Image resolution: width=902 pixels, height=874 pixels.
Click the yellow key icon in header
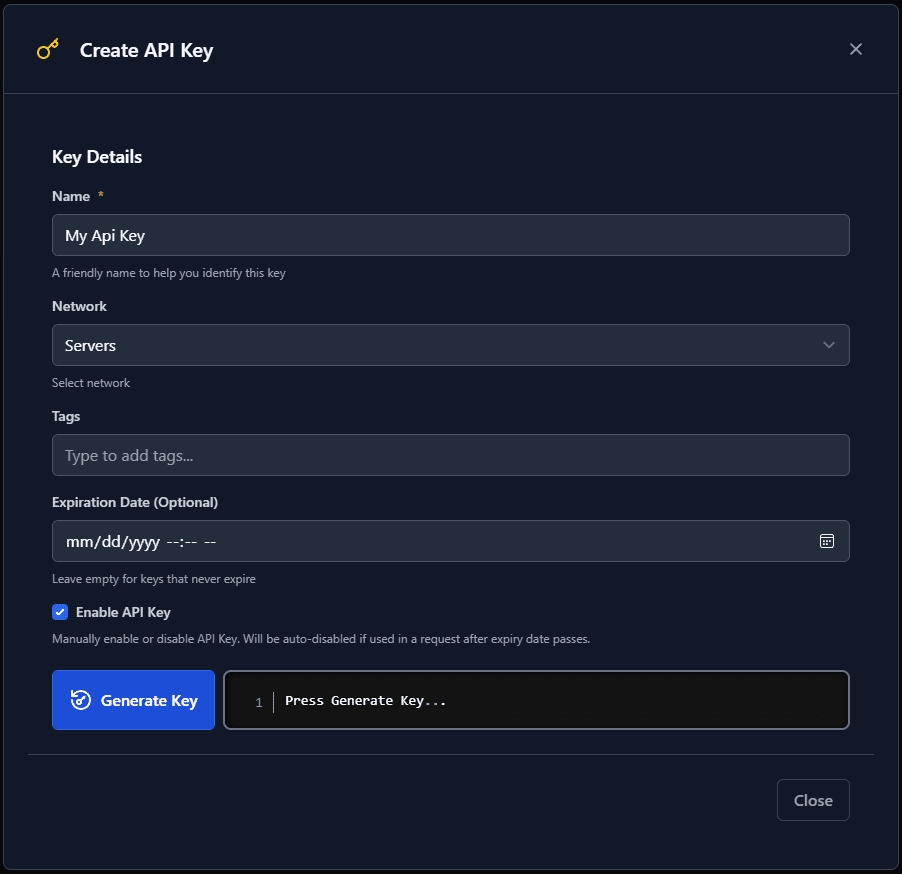(x=48, y=49)
